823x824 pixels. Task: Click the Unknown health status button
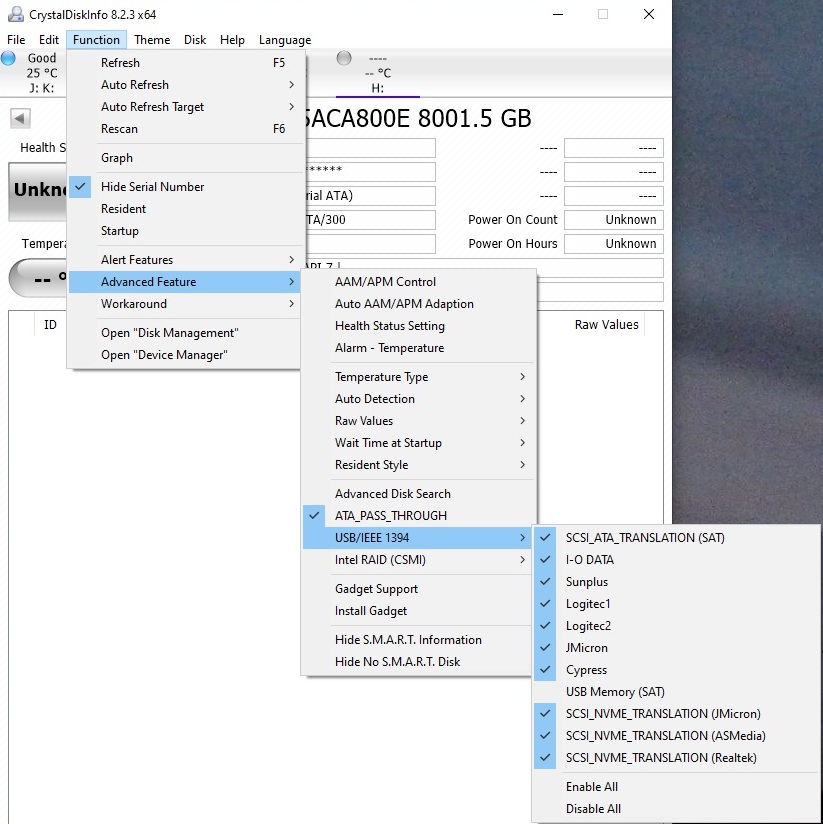coord(38,191)
